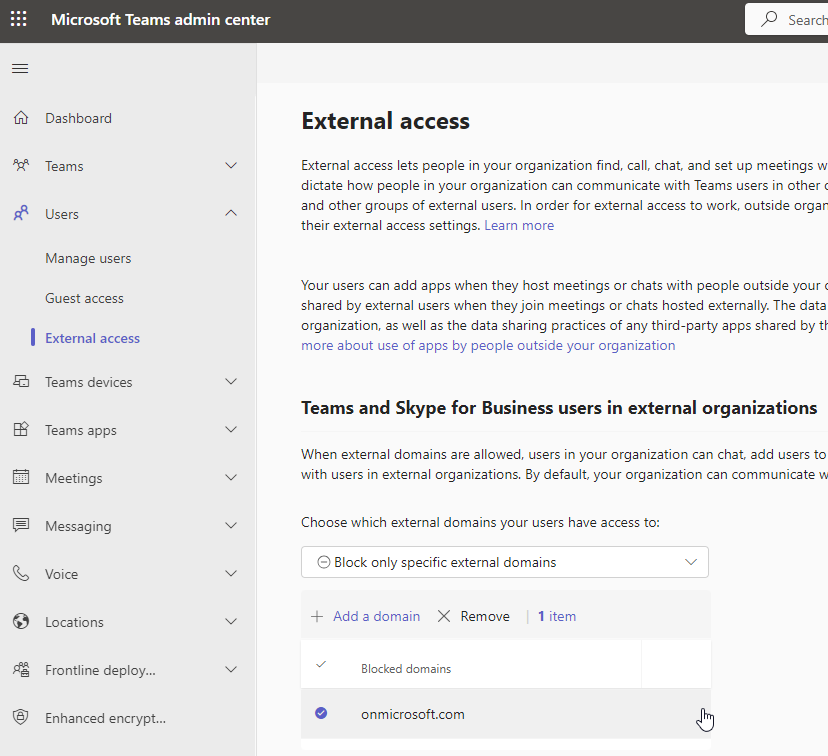The image size is (828, 756).
Task: Collapse the Users section chevron
Action: pyautogui.click(x=231, y=214)
